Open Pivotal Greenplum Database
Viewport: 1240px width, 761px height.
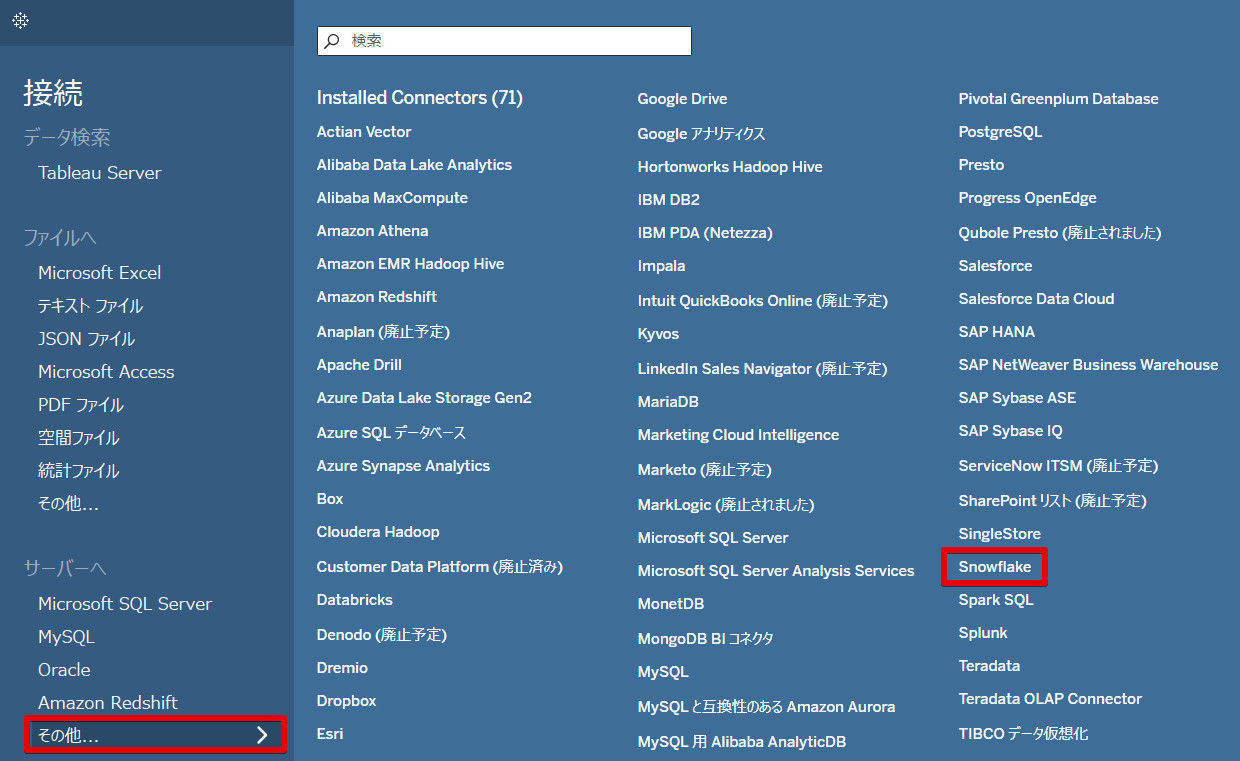coord(1059,99)
